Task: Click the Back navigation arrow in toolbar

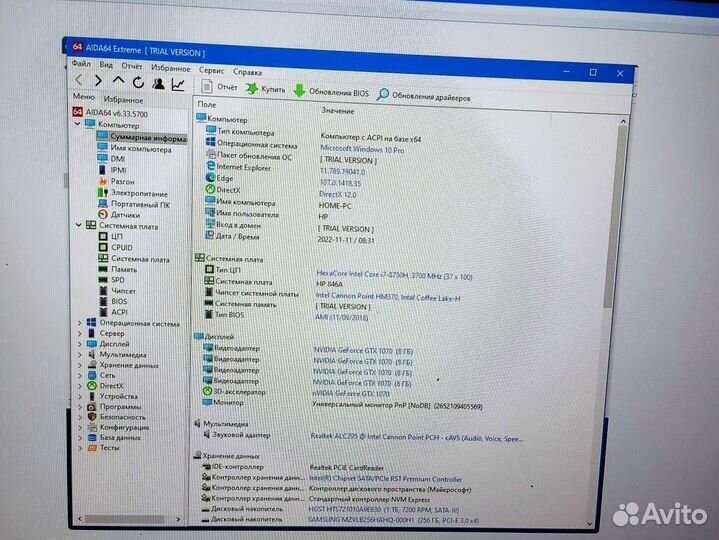Action: tap(79, 80)
